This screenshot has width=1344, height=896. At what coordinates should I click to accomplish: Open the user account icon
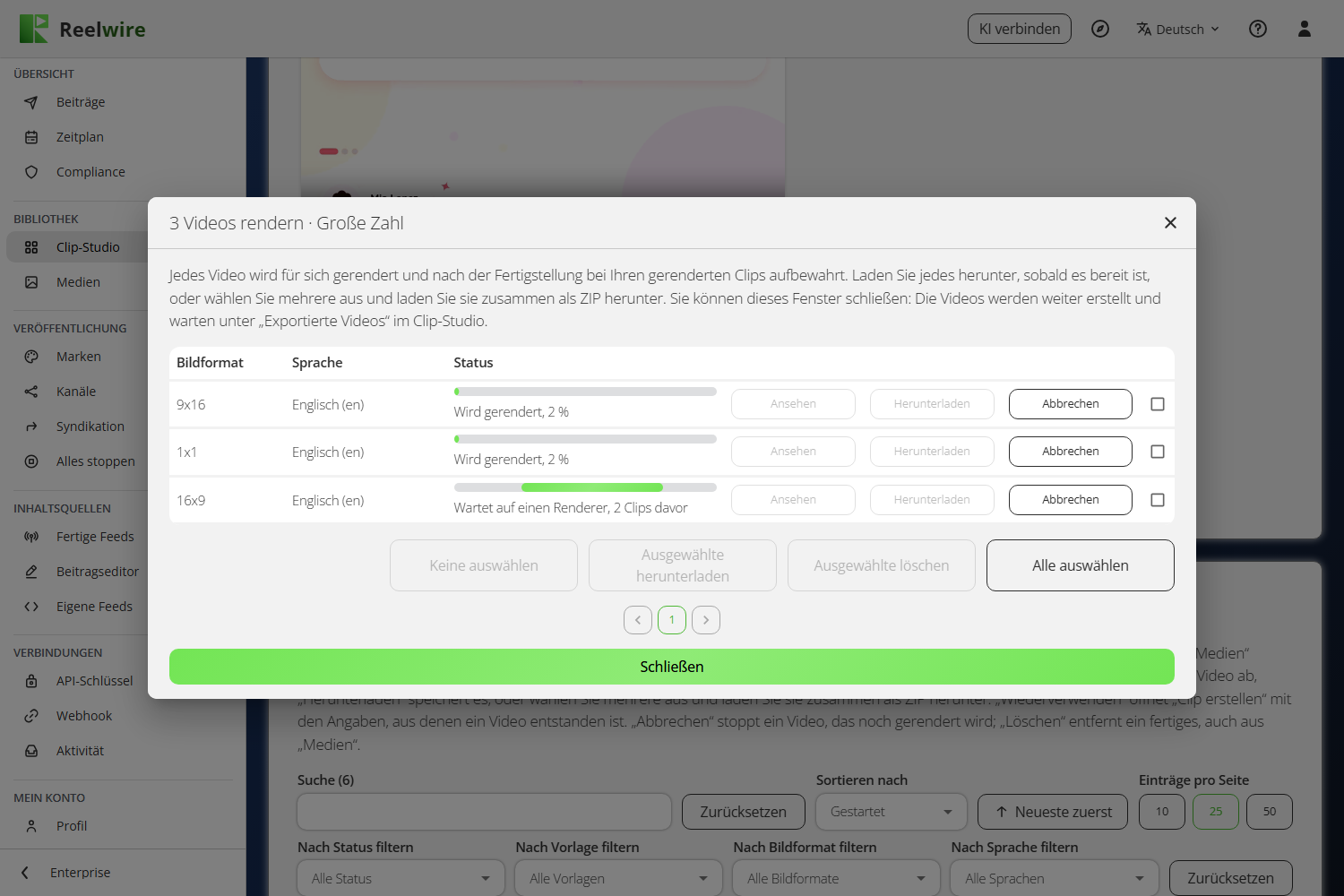coord(1305,29)
